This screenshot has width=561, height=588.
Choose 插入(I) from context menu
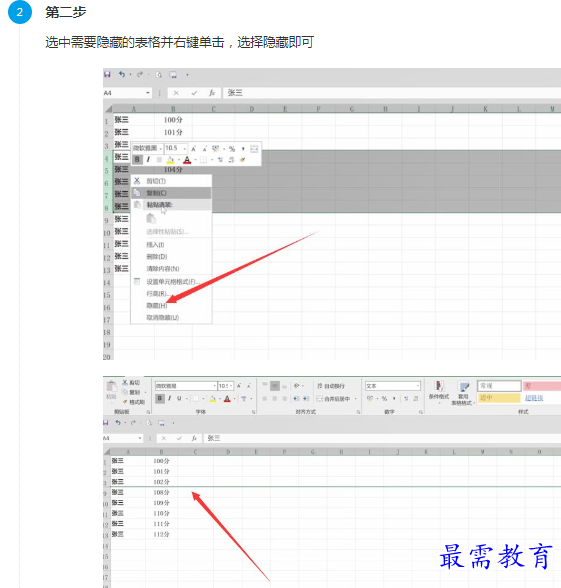click(171, 245)
